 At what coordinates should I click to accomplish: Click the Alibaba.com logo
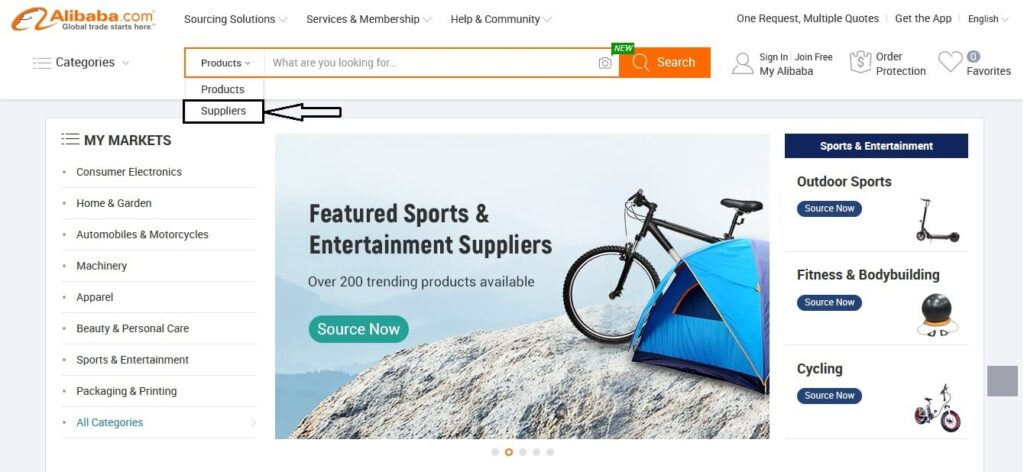pyautogui.click(x=83, y=19)
